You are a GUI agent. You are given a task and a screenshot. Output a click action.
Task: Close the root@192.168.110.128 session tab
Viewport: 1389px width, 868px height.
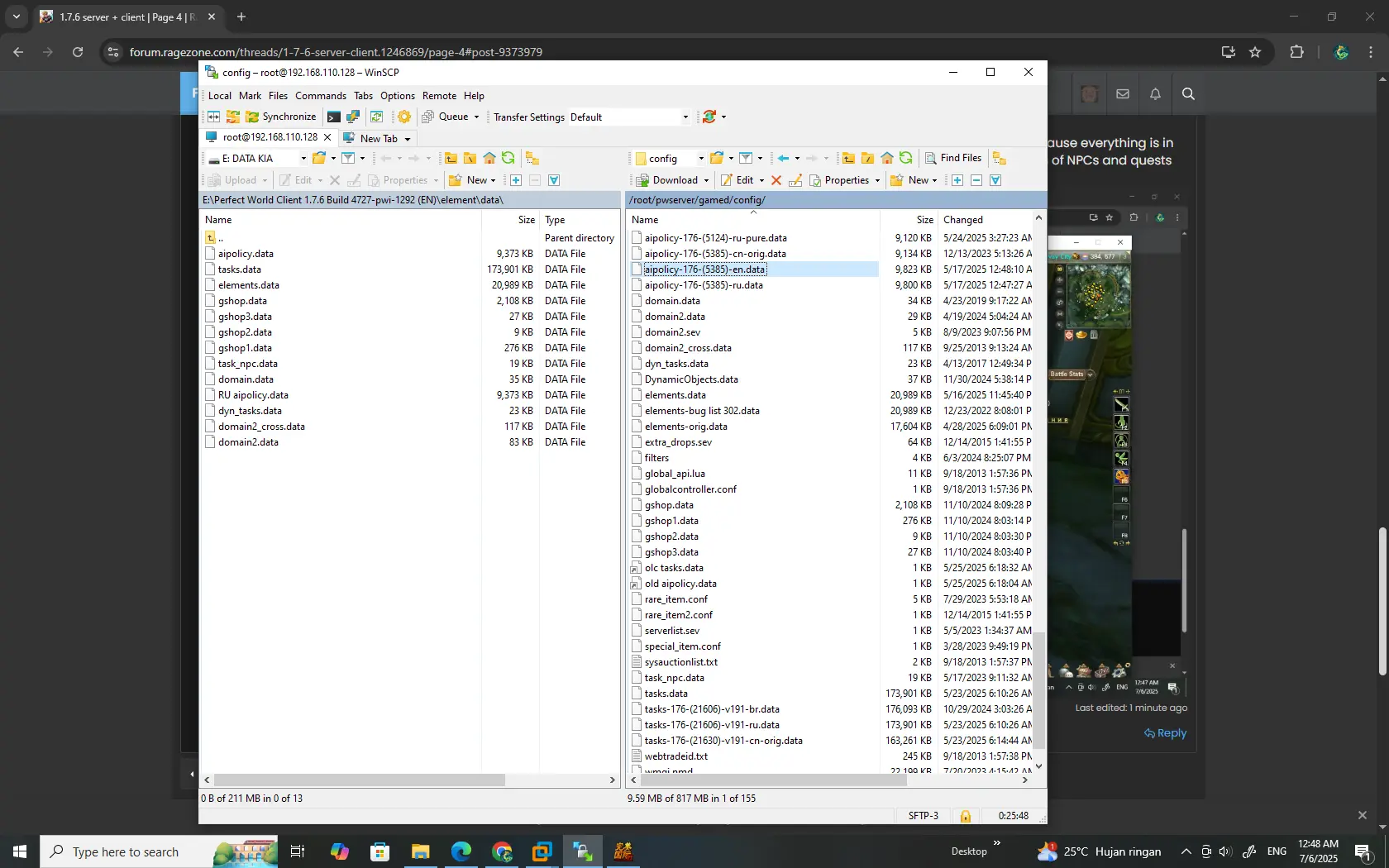[327, 138]
